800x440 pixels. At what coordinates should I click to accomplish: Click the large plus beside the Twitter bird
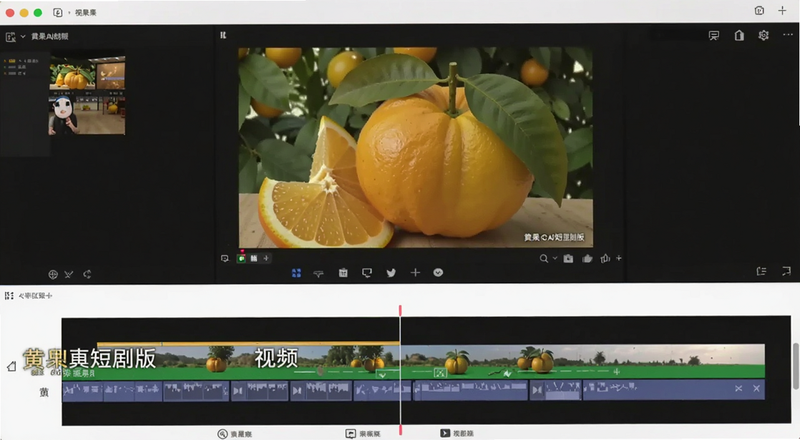[415, 273]
